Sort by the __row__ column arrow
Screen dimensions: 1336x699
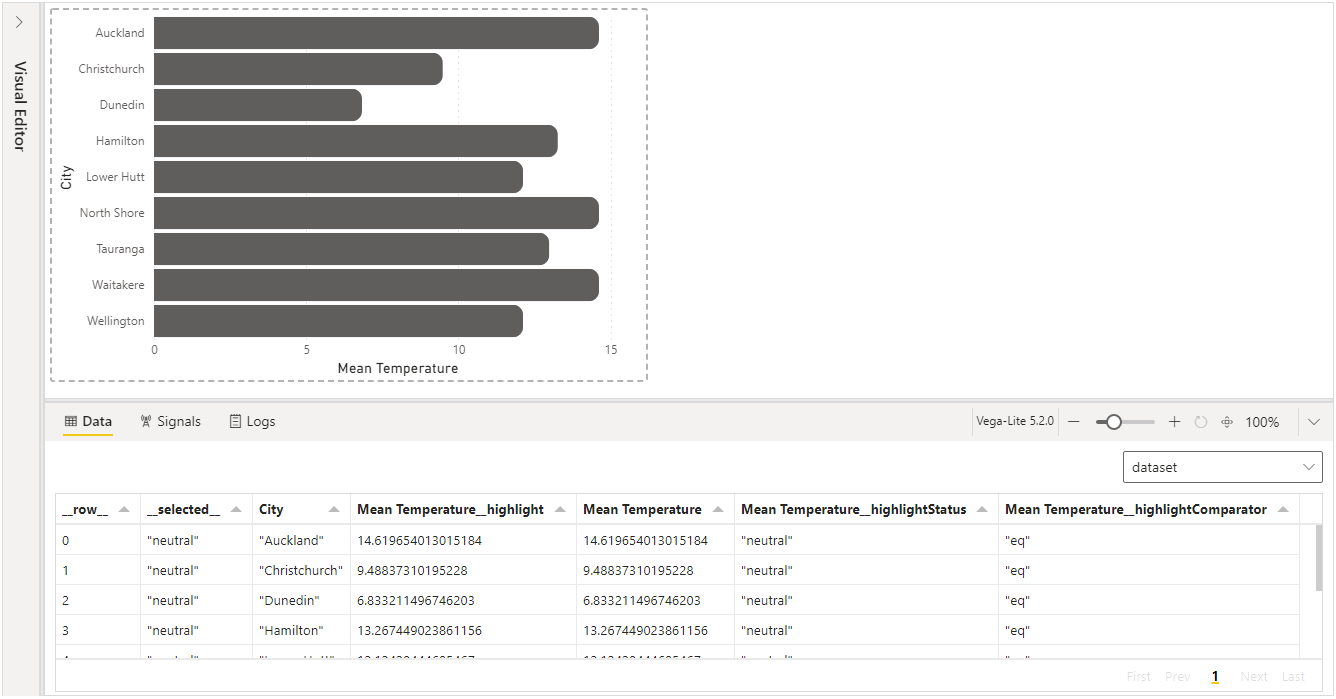(x=124, y=509)
